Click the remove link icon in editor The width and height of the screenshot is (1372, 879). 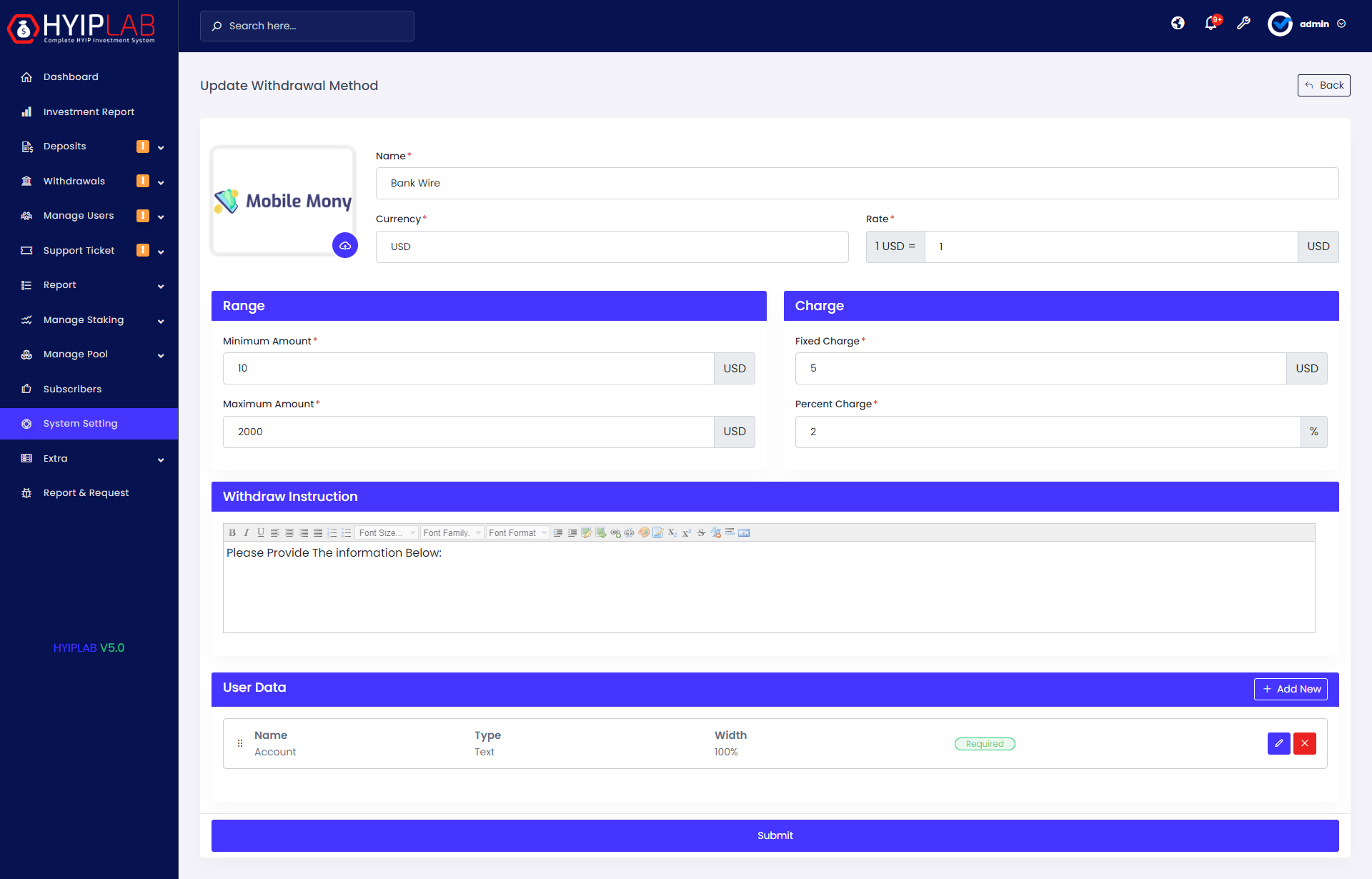pos(630,533)
